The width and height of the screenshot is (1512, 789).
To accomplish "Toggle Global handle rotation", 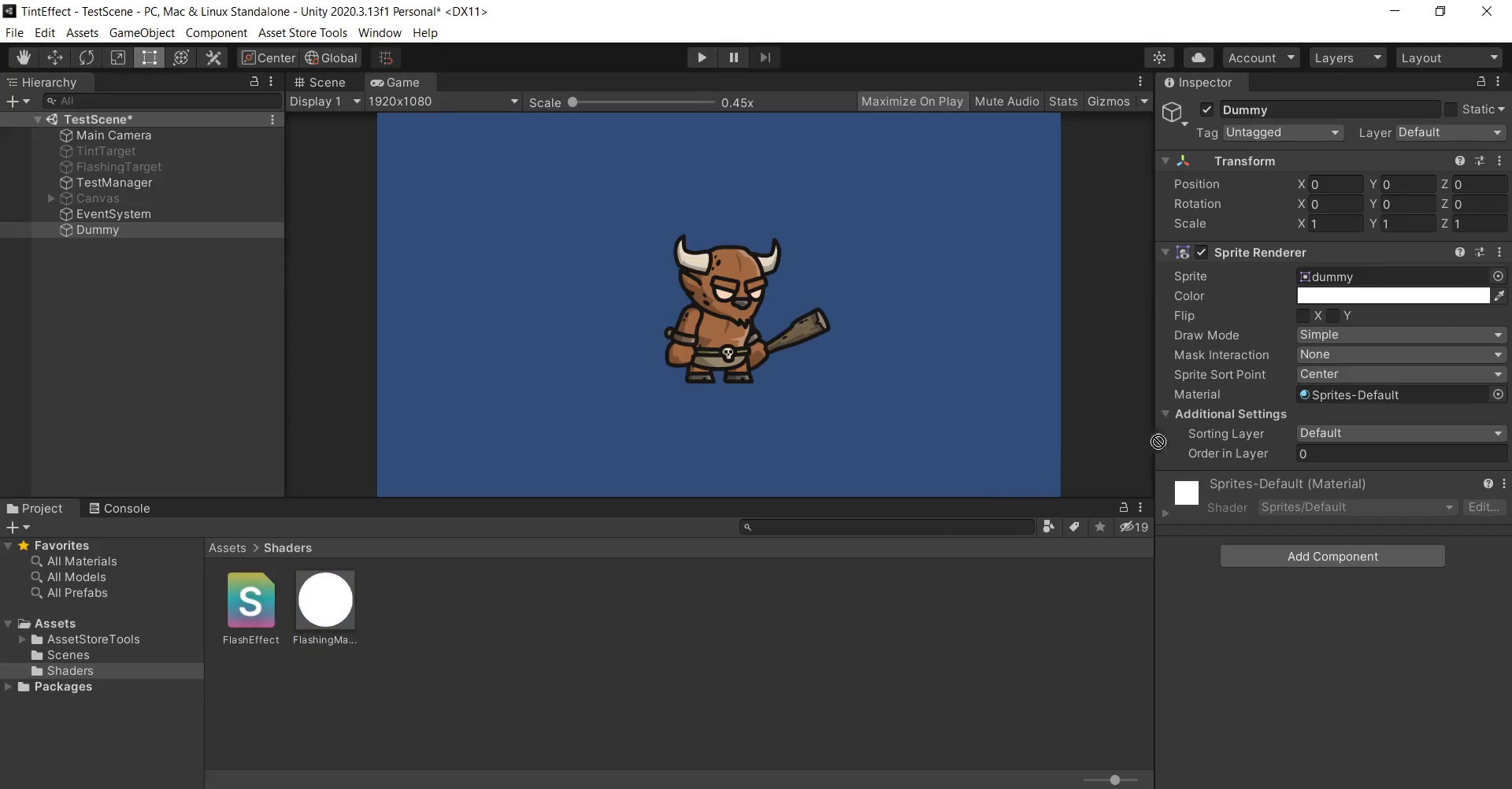I will [332, 57].
